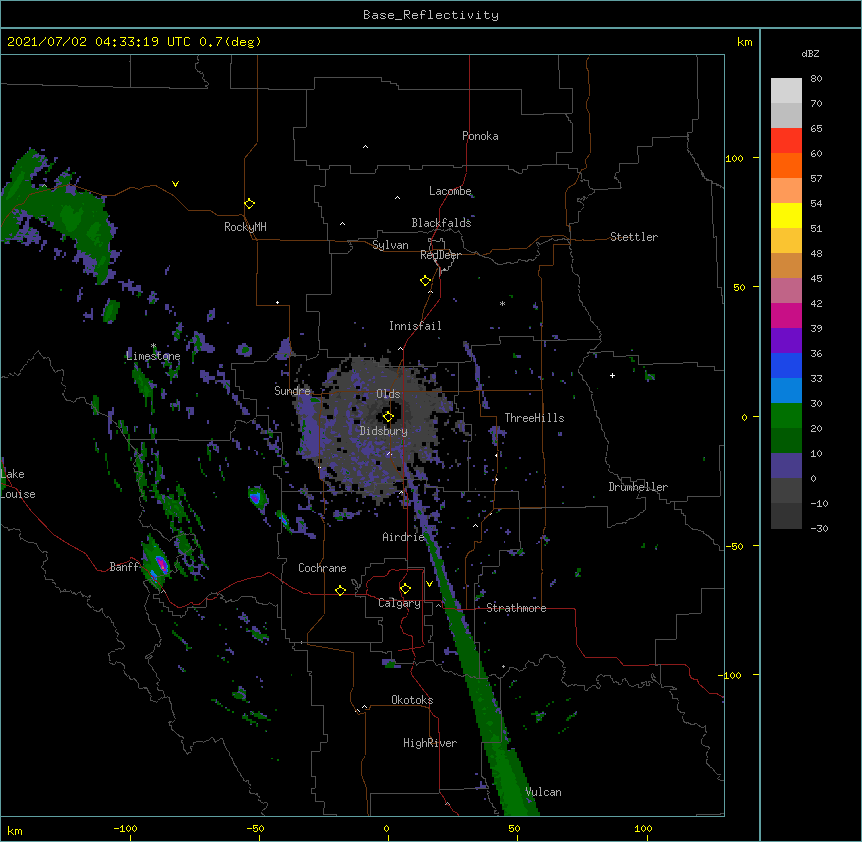Click the white asterisk above the Limestone label
862x842 pixels.
[153, 346]
